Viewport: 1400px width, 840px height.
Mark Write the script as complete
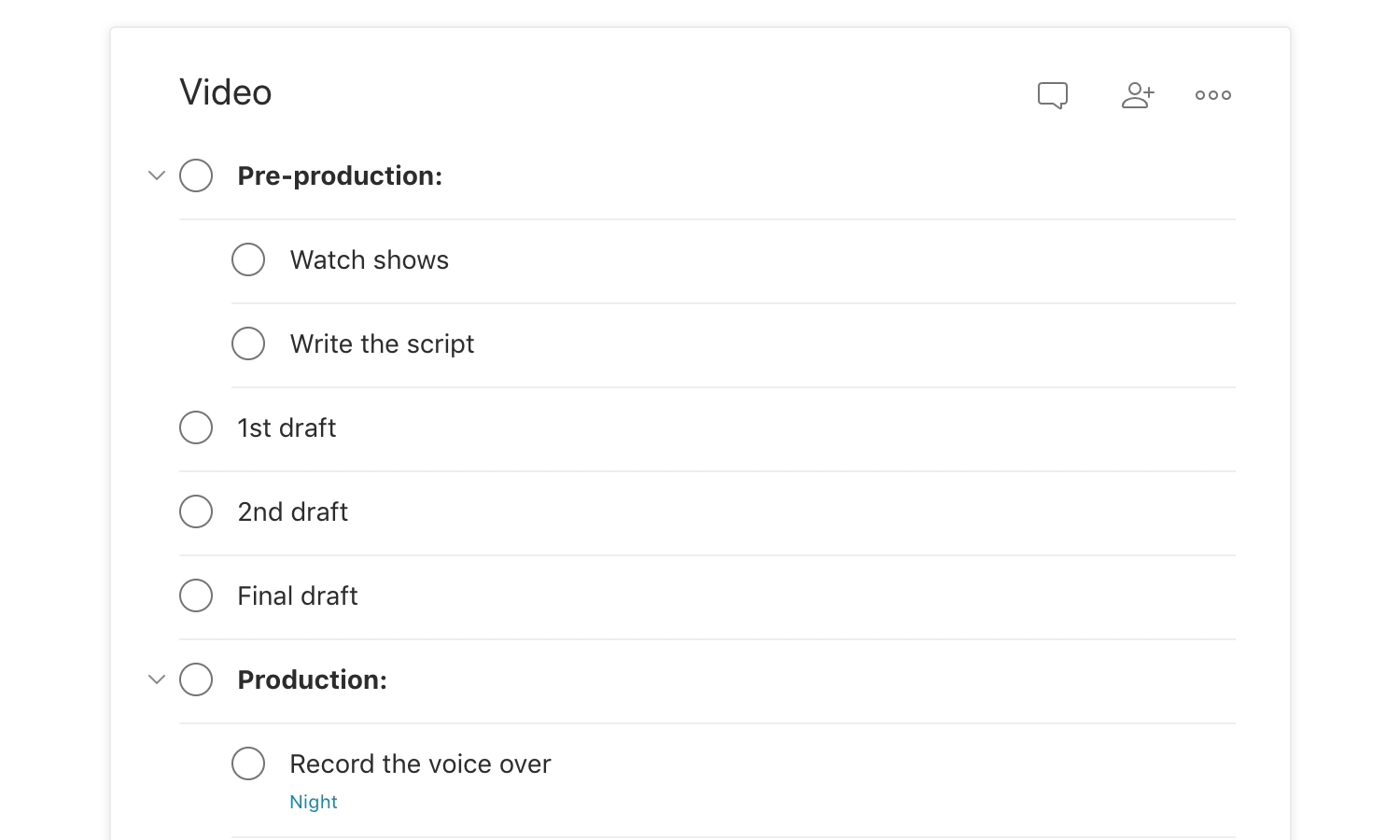[x=248, y=343]
